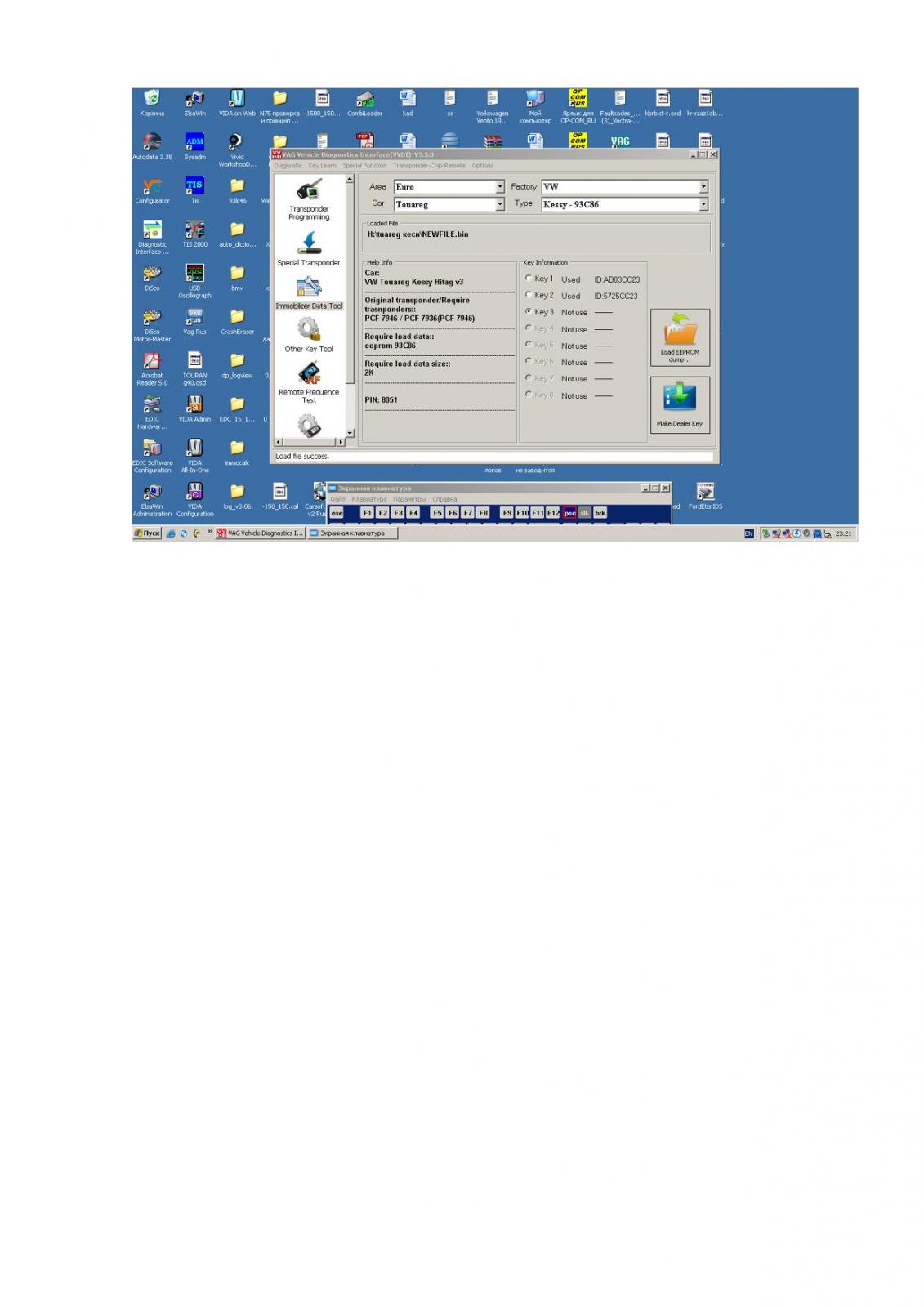The height and width of the screenshot is (1307, 924).
Task: Select the VIDA on Web desktop icon
Action: (x=237, y=104)
